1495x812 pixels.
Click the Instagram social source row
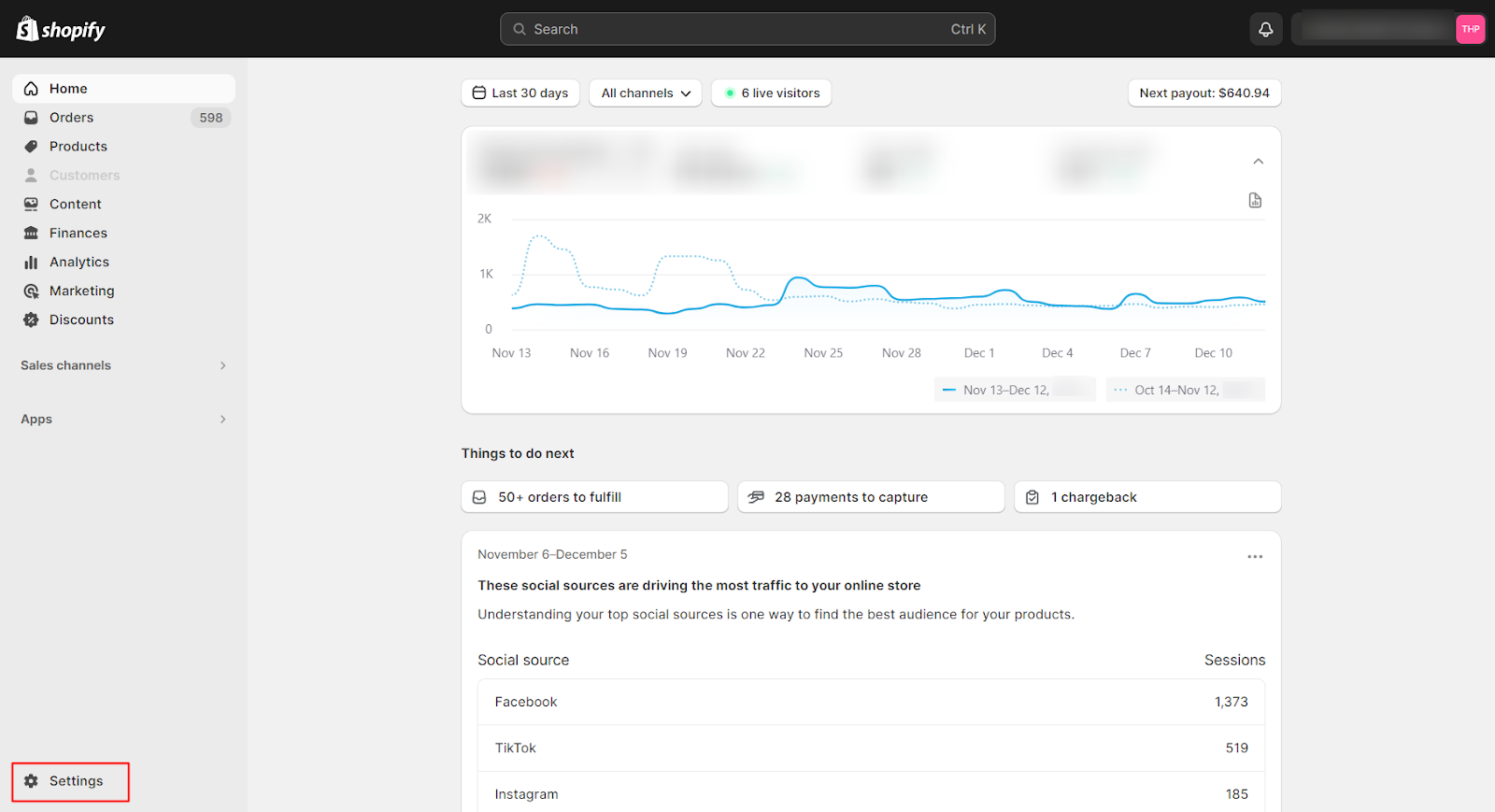[x=871, y=793]
